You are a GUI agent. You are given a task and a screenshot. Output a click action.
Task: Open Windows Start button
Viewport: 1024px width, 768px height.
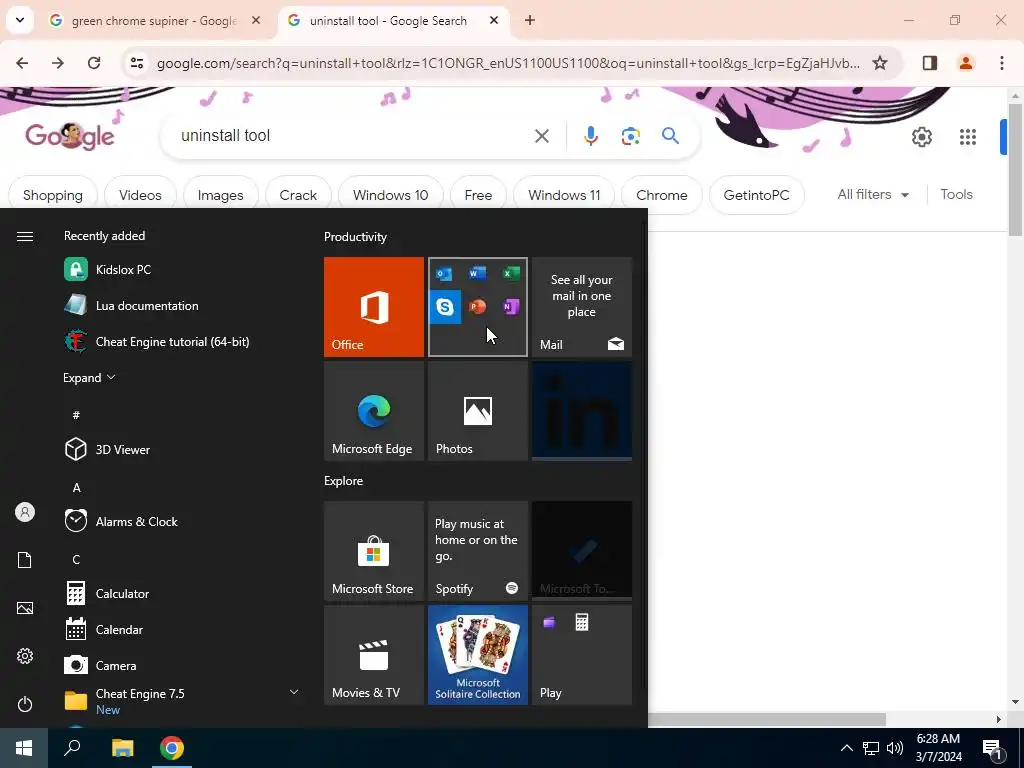tap(24, 748)
